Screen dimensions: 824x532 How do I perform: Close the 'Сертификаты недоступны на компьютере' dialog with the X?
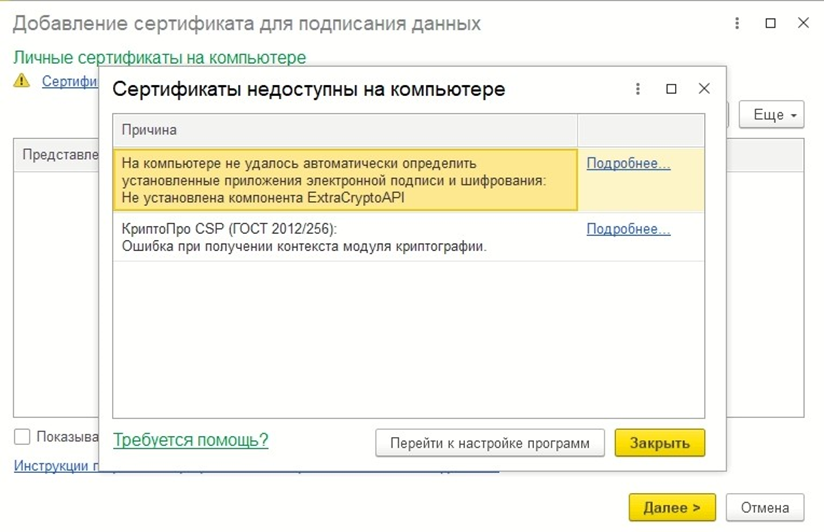point(704,89)
